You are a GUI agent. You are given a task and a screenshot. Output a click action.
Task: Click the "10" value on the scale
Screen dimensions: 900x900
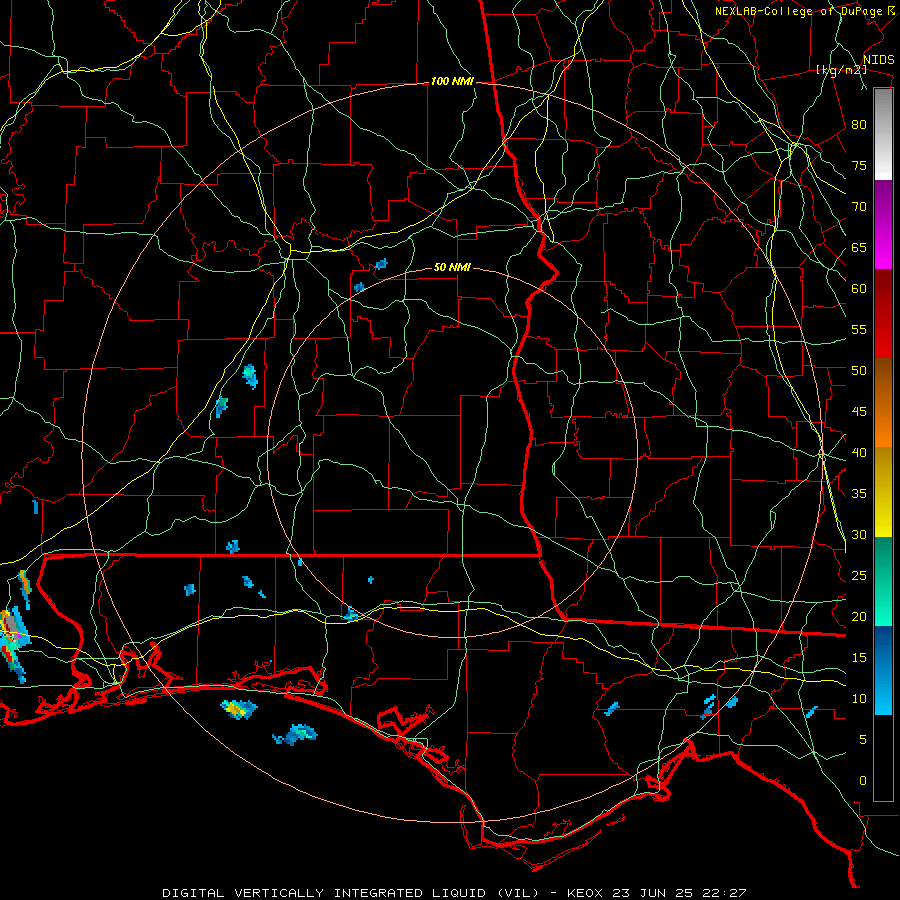click(859, 699)
